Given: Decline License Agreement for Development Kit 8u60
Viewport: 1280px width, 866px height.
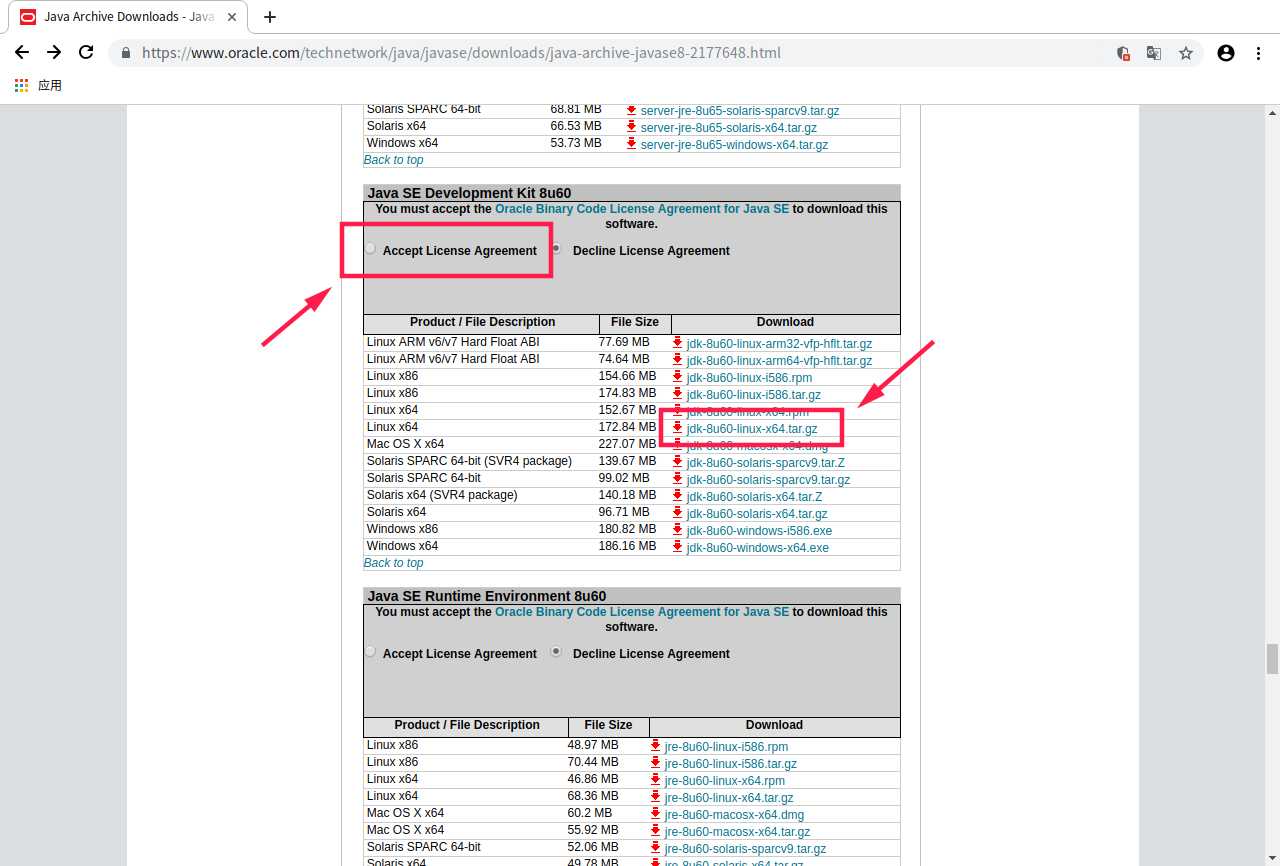Looking at the screenshot, I should click(557, 248).
